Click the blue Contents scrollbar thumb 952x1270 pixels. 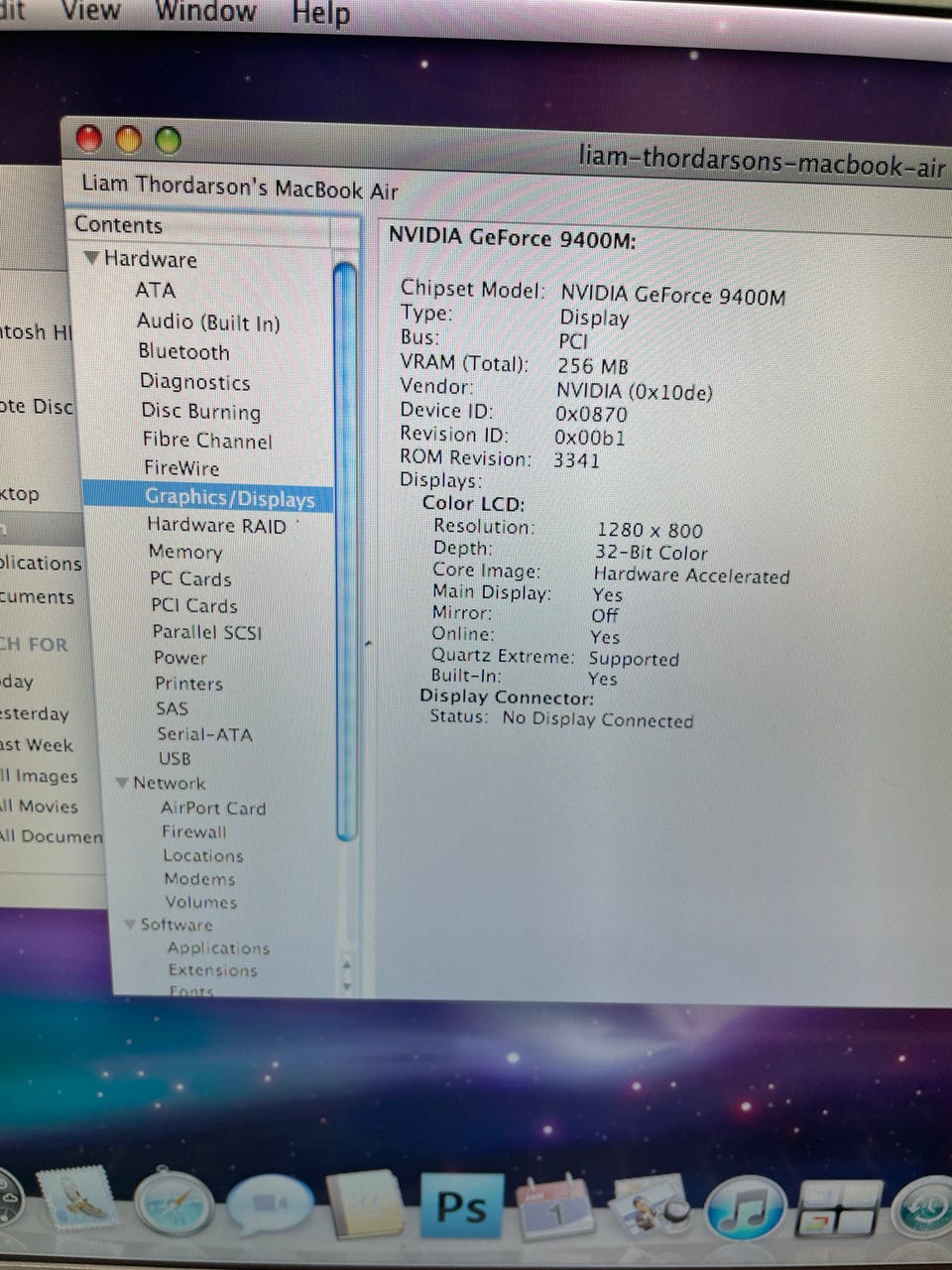point(345,551)
